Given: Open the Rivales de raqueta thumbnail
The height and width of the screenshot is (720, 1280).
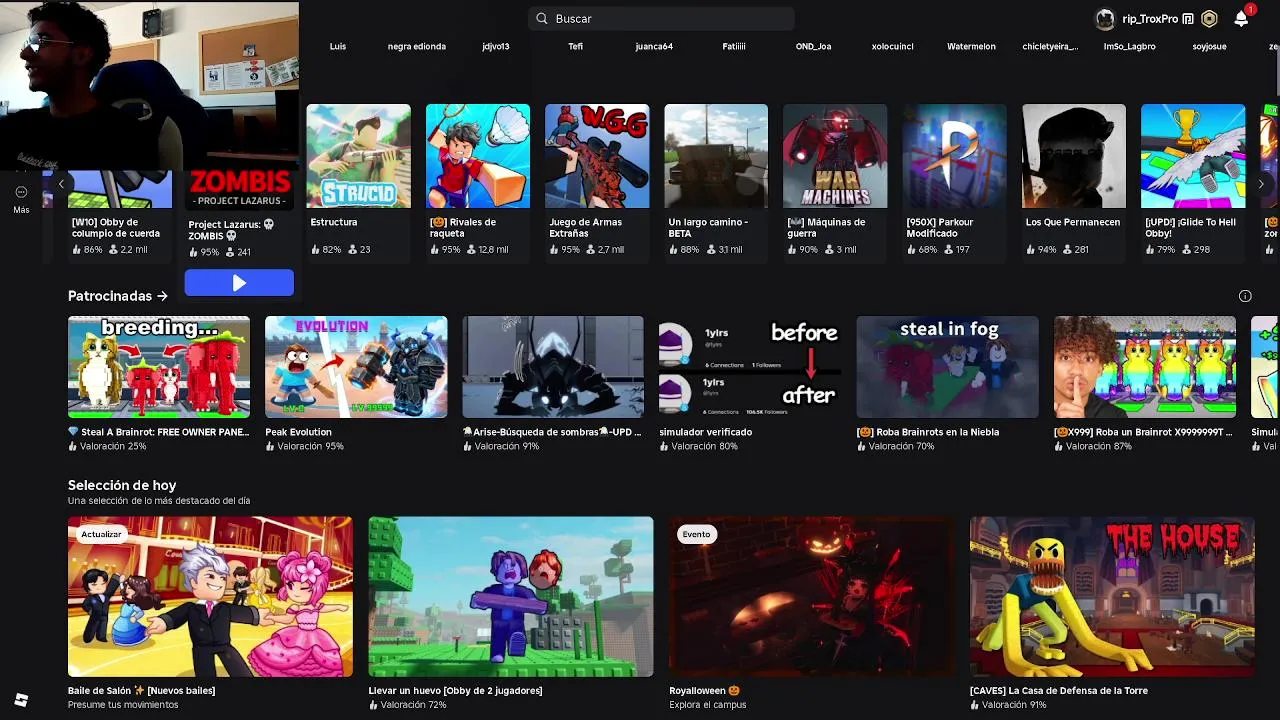Looking at the screenshot, I should pyautogui.click(x=478, y=156).
